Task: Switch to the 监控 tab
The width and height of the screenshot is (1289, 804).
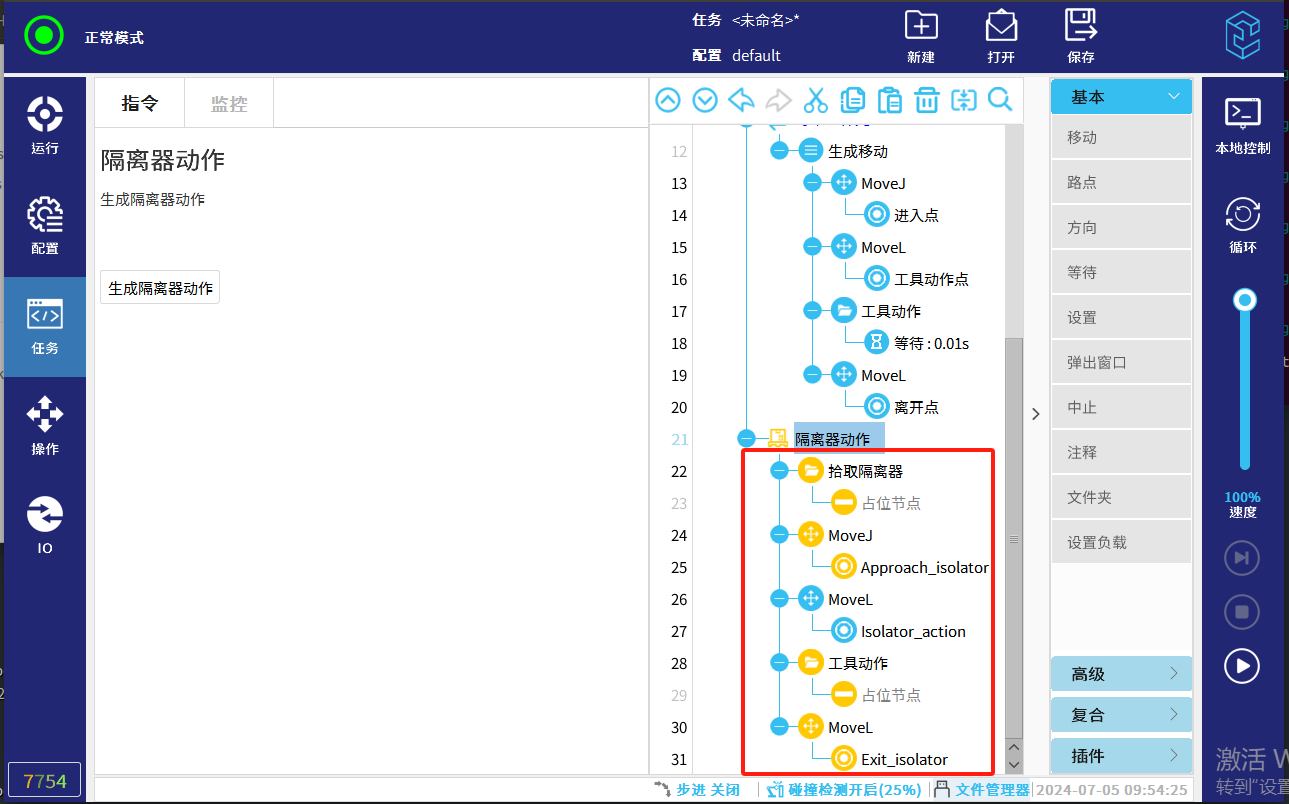Action: [229, 103]
